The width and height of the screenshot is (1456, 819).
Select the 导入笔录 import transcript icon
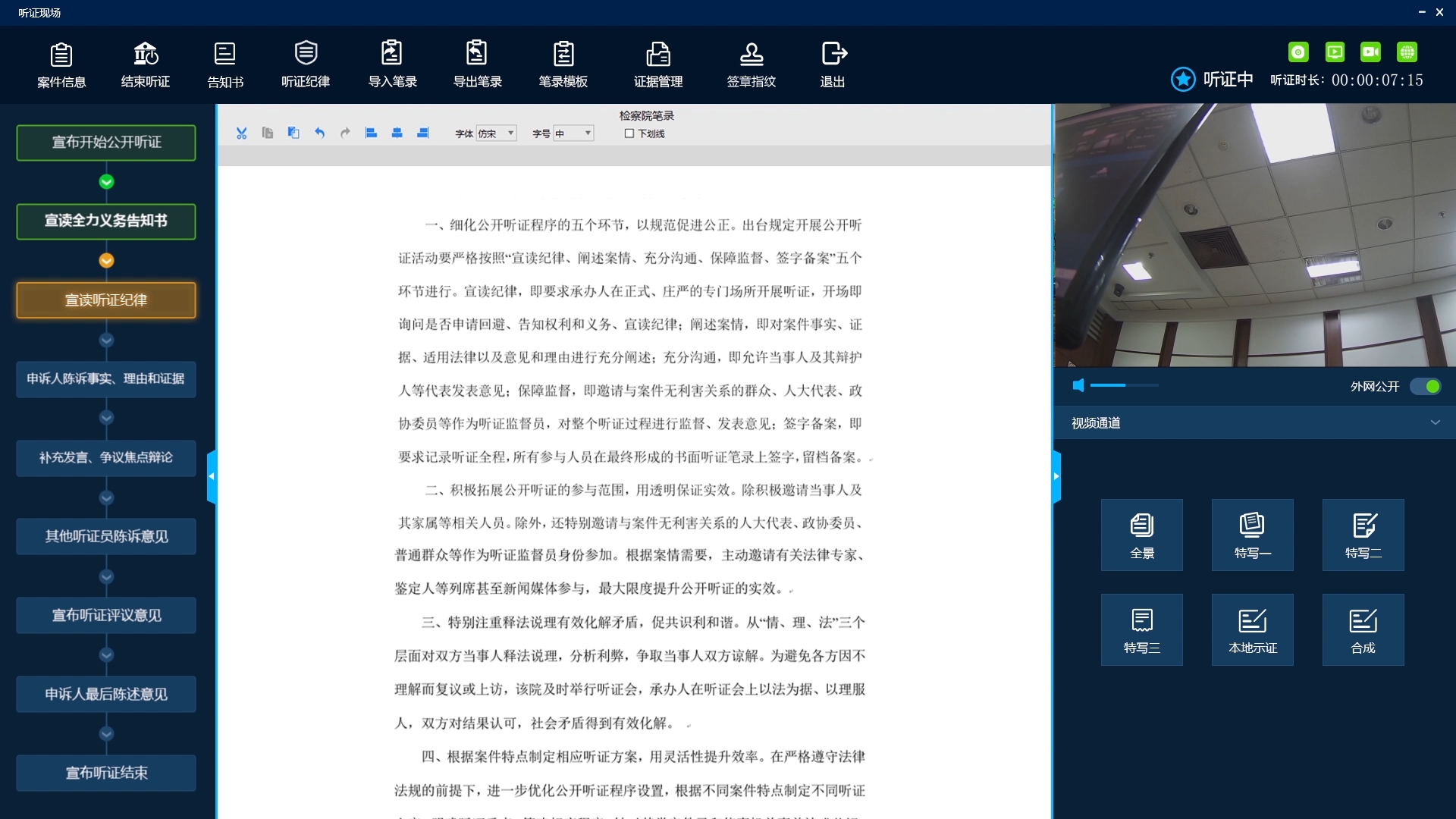click(392, 64)
